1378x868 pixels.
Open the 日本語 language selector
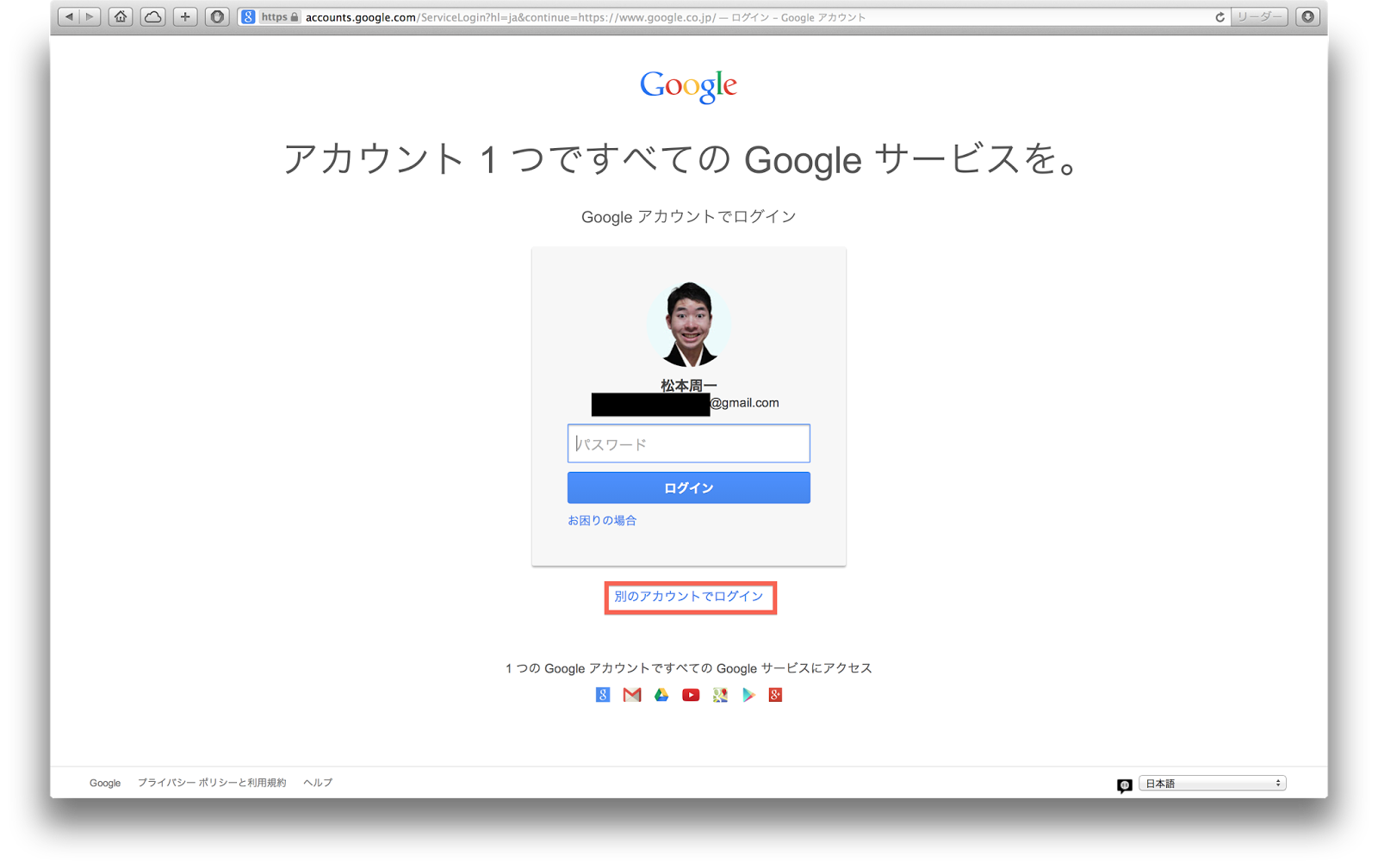point(1211,782)
